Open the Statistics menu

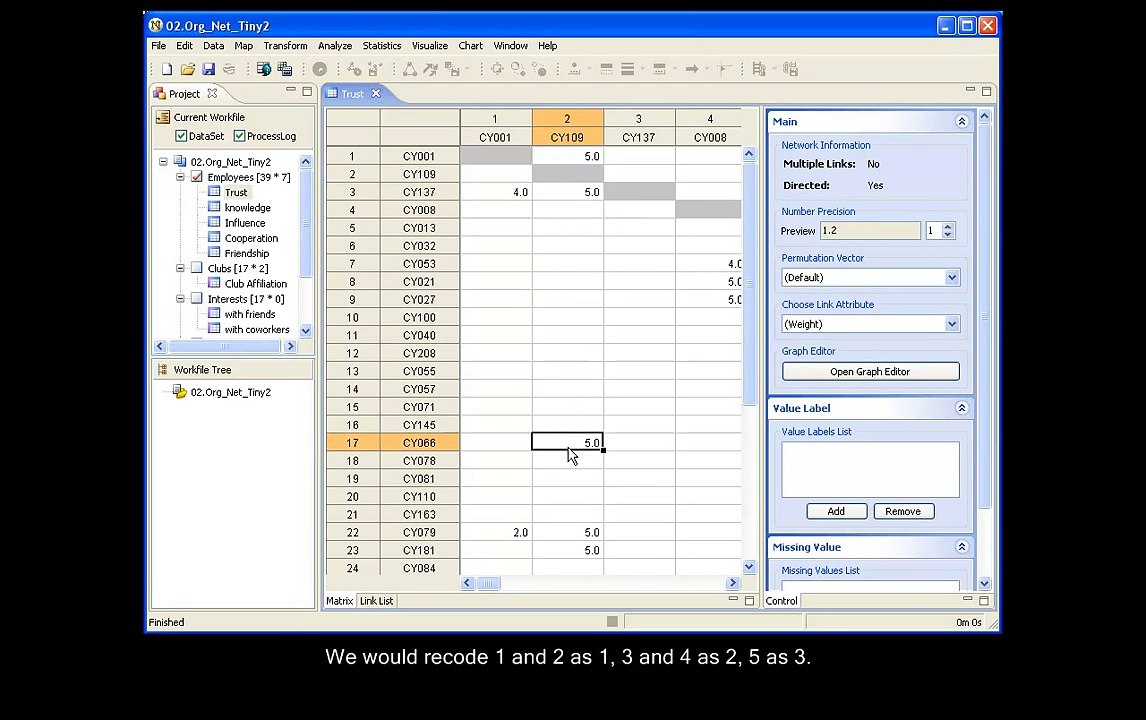[382, 45]
